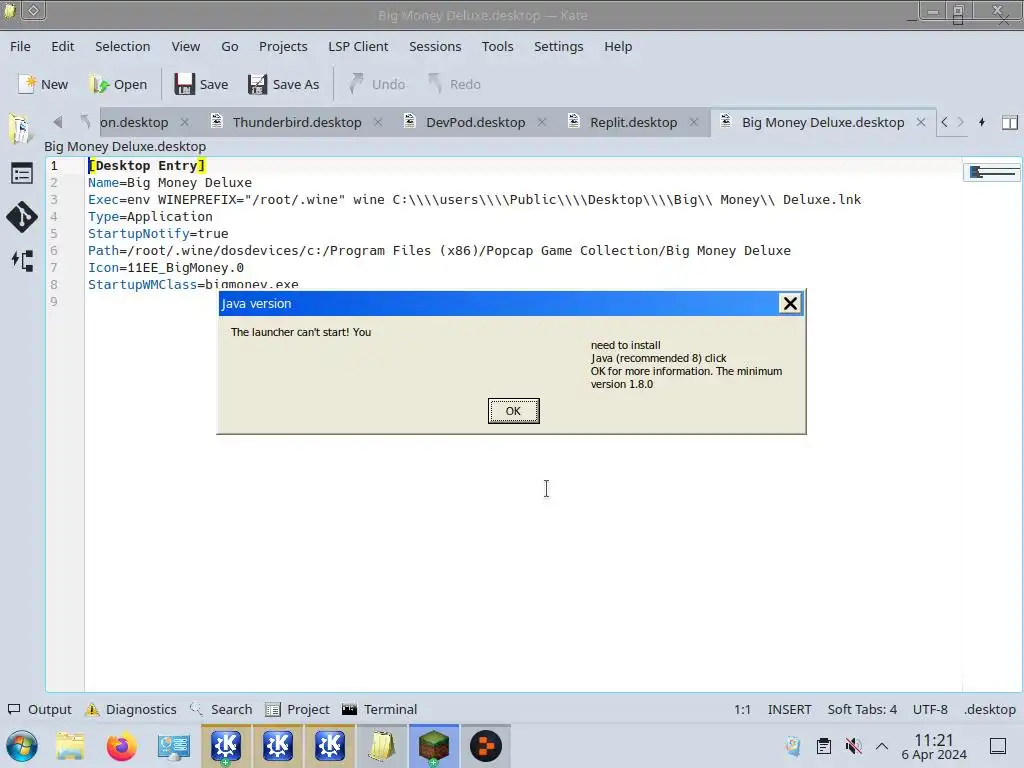
Task: Close the Thunderbird.desktop tab
Action: [x=378, y=122]
